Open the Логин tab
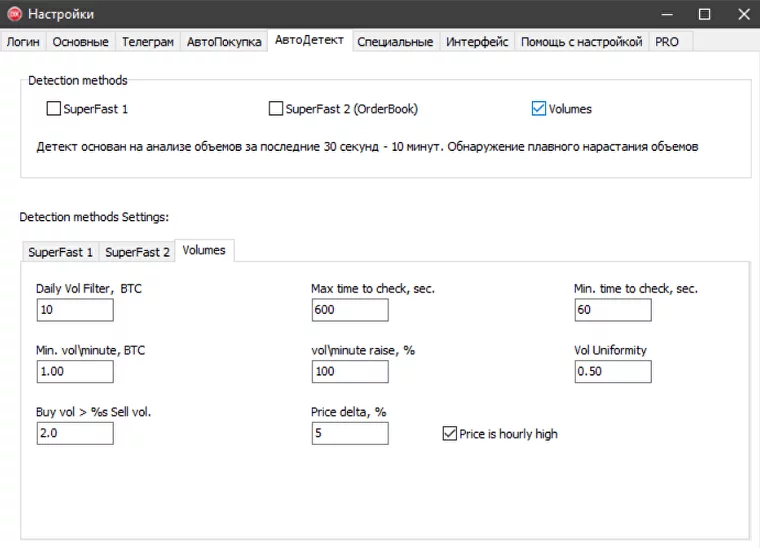 23,42
